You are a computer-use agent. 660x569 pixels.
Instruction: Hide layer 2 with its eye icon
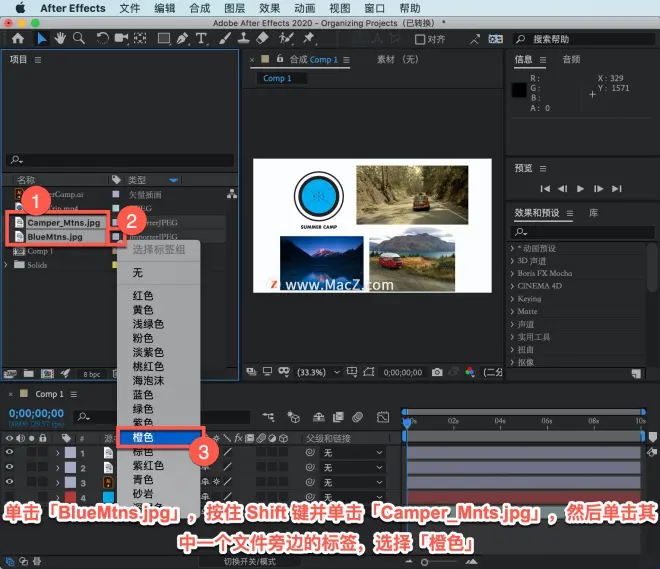9,467
